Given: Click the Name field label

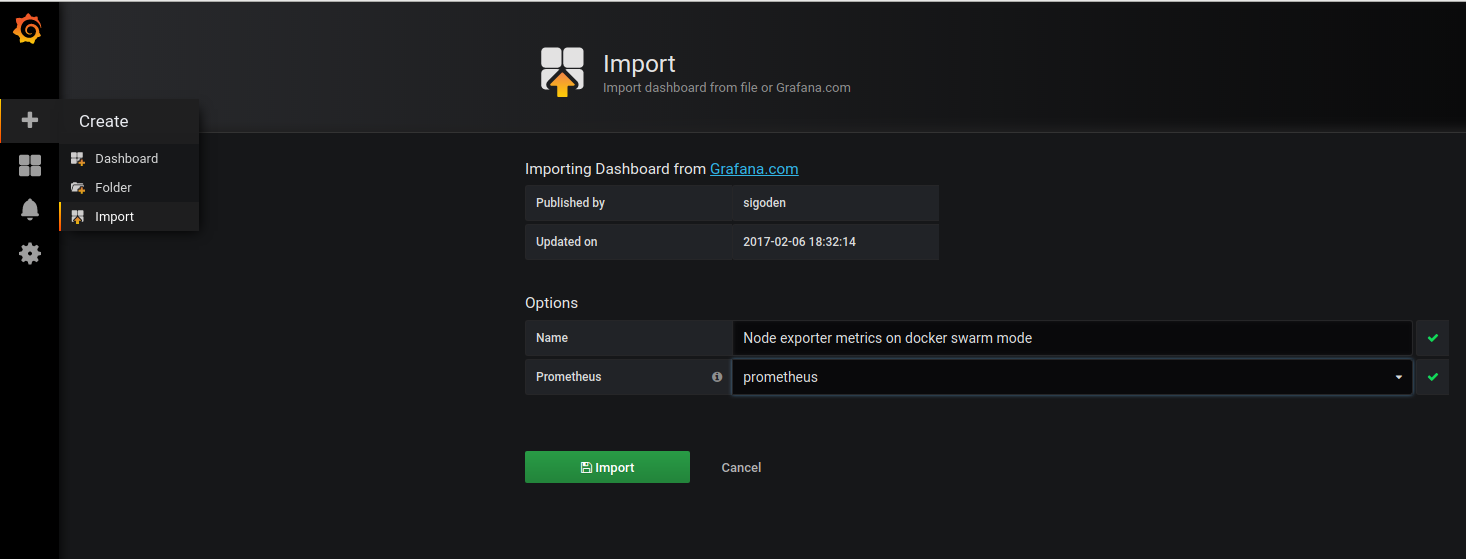Looking at the screenshot, I should pyautogui.click(x=552, y=338).
